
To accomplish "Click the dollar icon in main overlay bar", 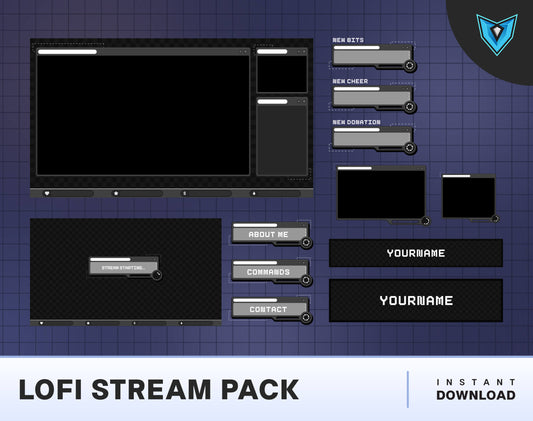I will (185, 193).
